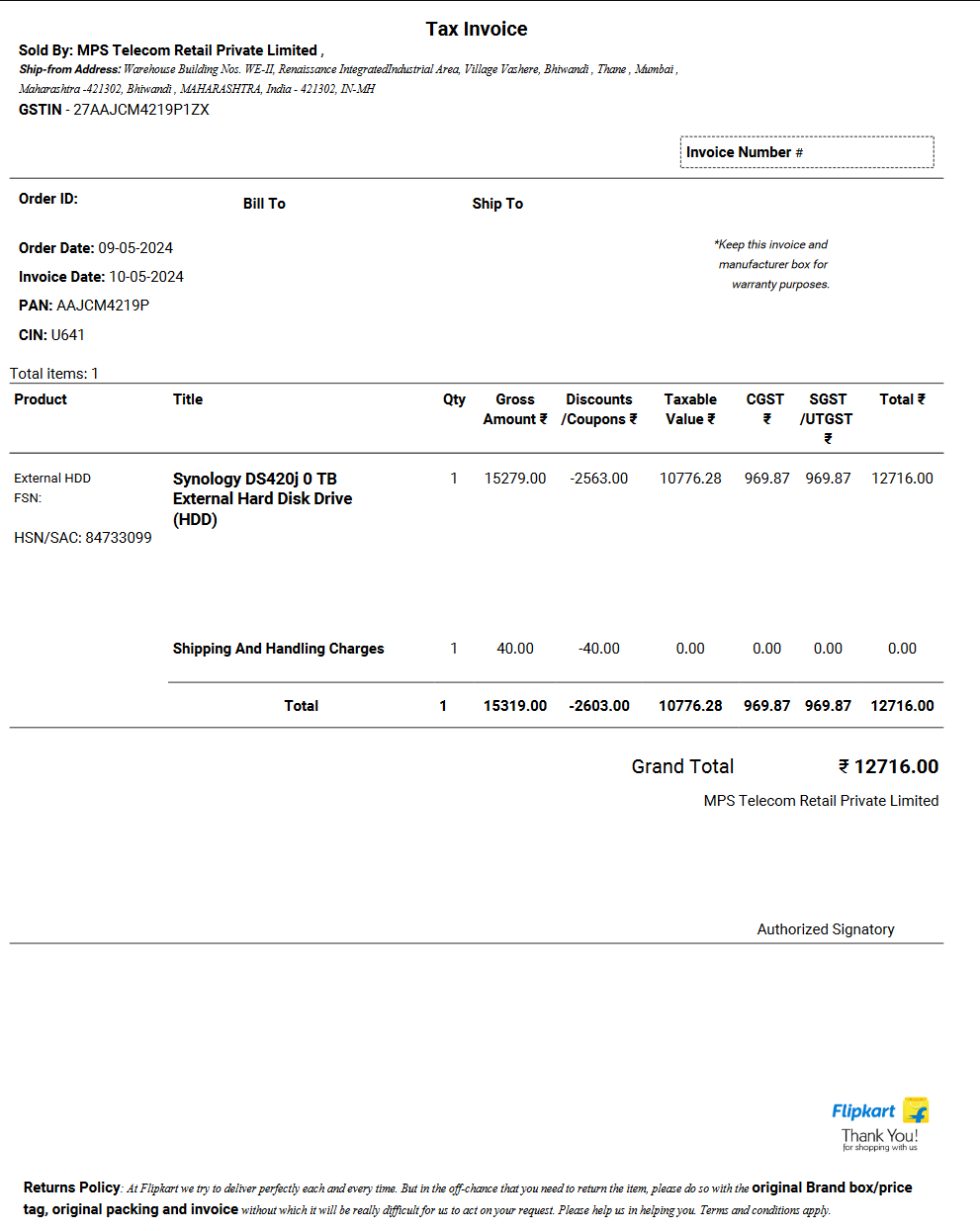Screen dimensions: 980x1231
Task: Click the 'Authorized Signatory' text
Action: coord(826,929)
